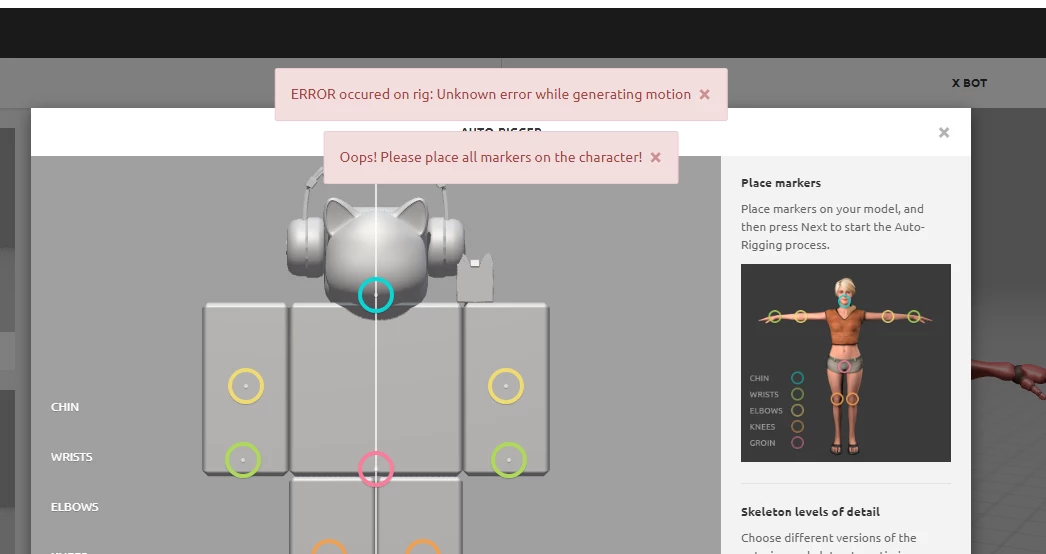Select the cyan chin marker on head

point(376,295)
